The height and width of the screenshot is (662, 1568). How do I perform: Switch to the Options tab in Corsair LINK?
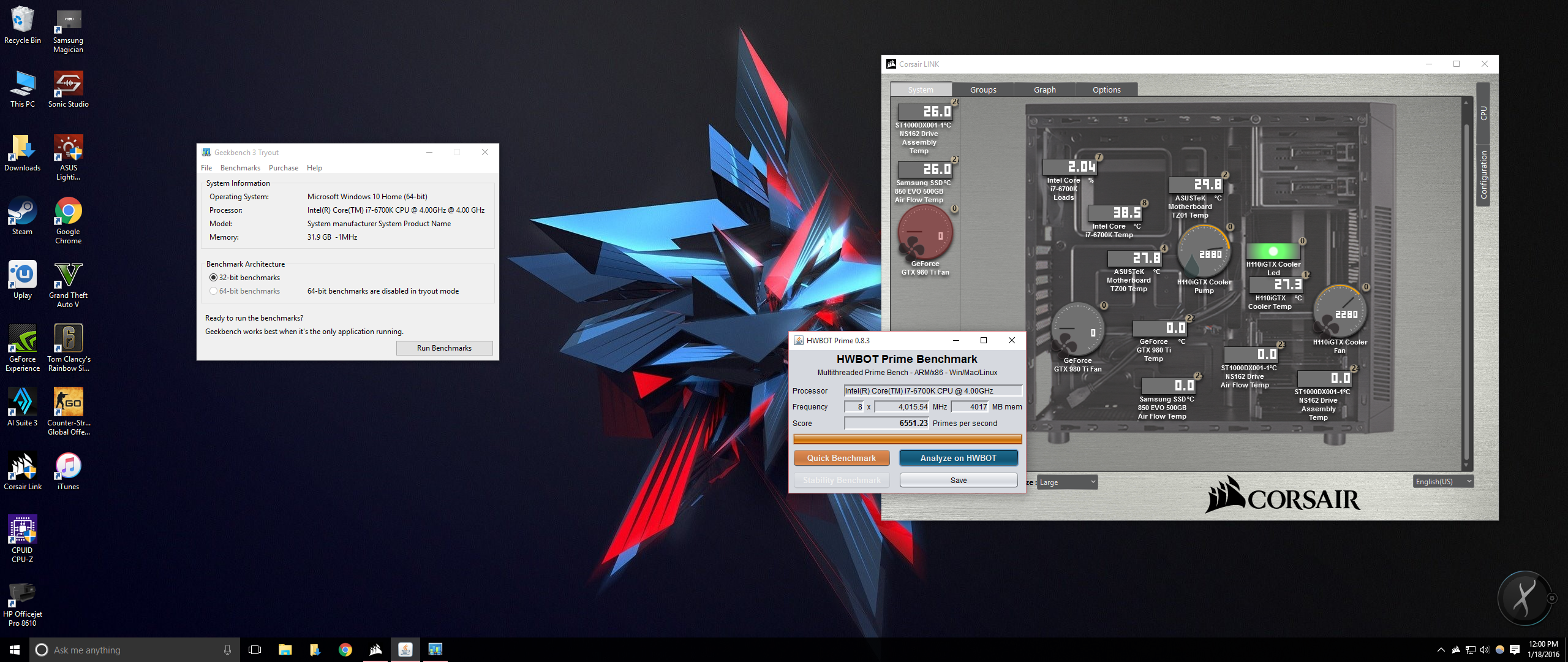click(x=1106, y=89)
